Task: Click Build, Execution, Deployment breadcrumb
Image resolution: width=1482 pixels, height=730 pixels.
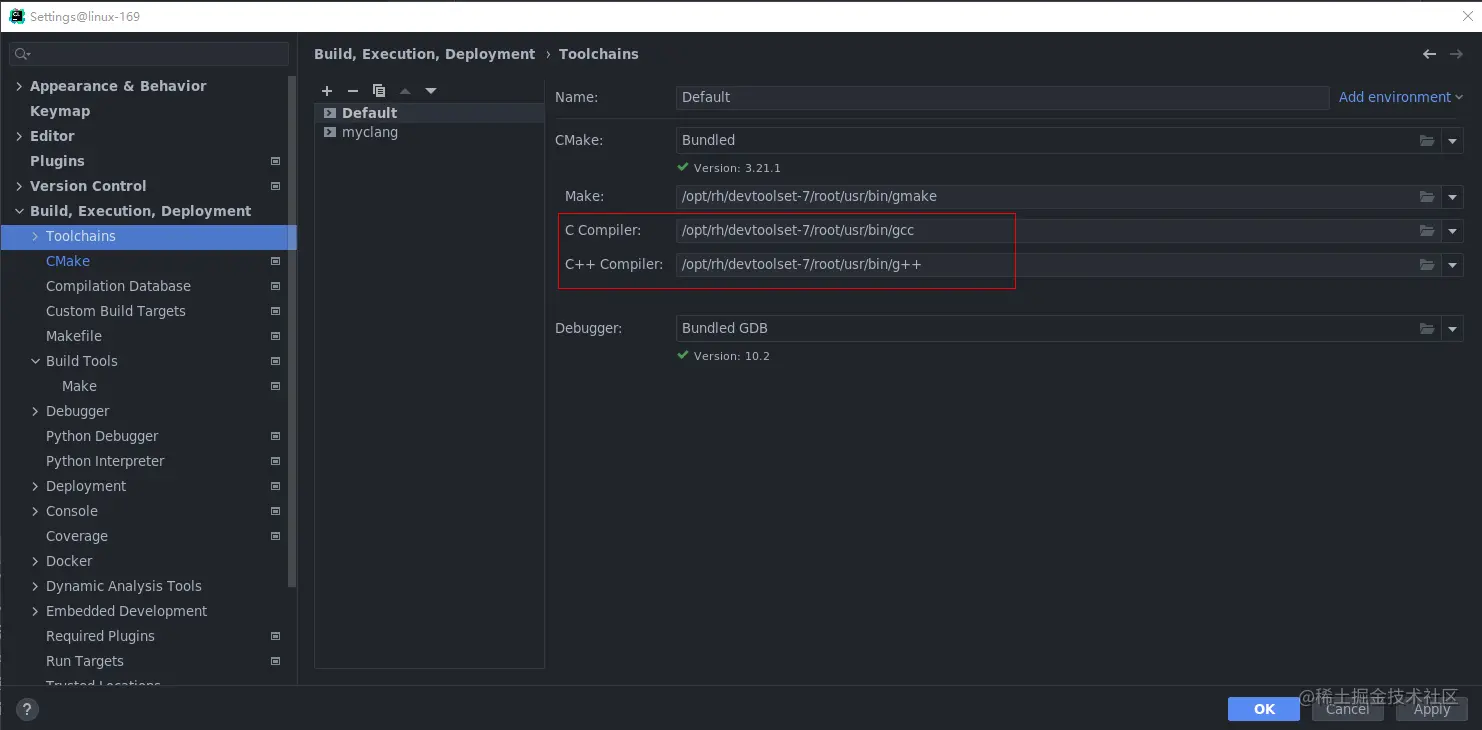Action: coord(424,54)
